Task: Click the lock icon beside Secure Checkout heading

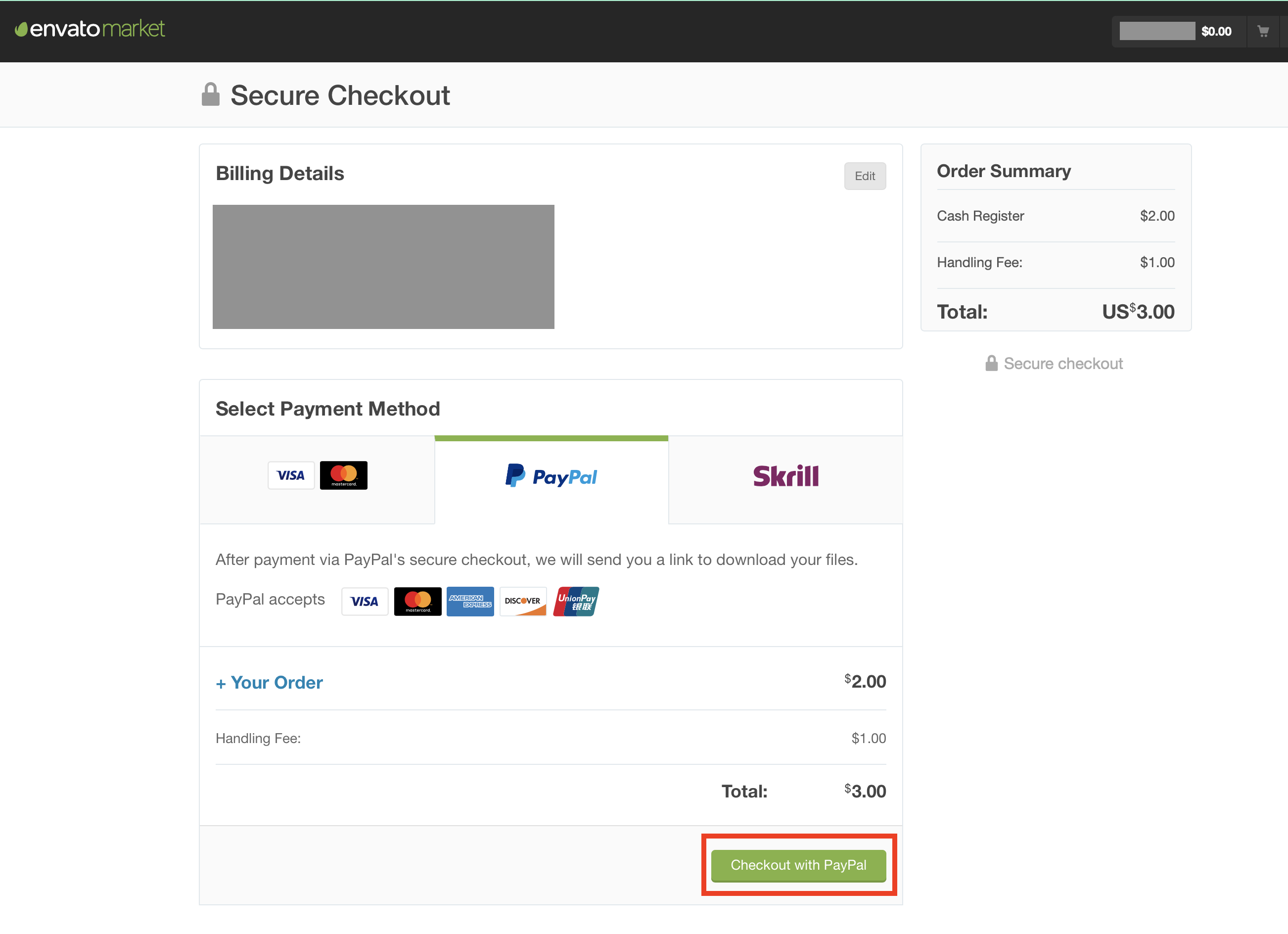Action: (x=210, y=95)
